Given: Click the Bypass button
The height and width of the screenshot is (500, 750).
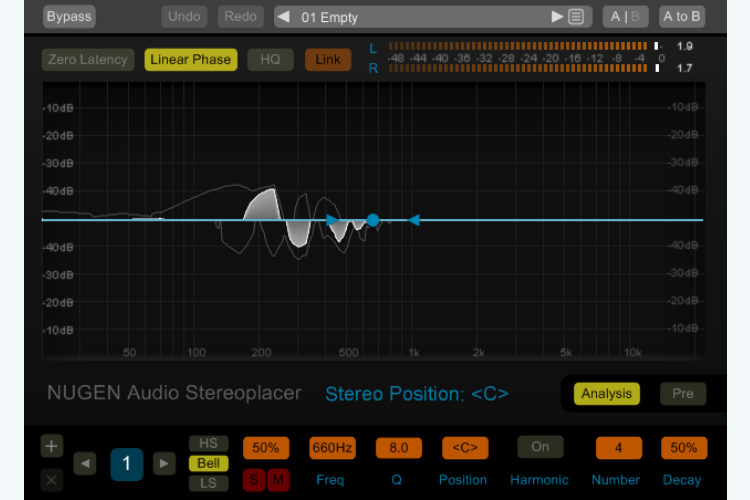Looking at the screenshot, I should [x=69, y=17].
